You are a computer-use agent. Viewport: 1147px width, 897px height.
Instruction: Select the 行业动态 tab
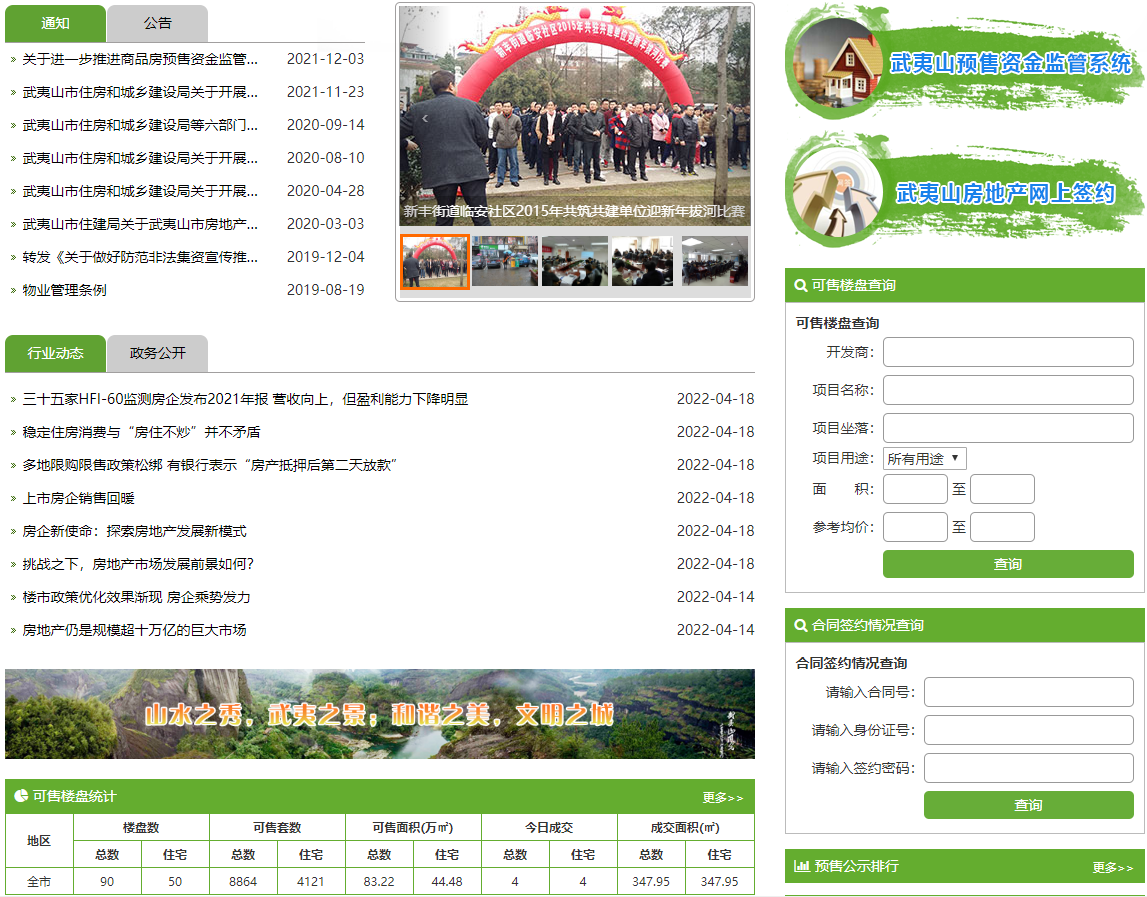(55, 353)
